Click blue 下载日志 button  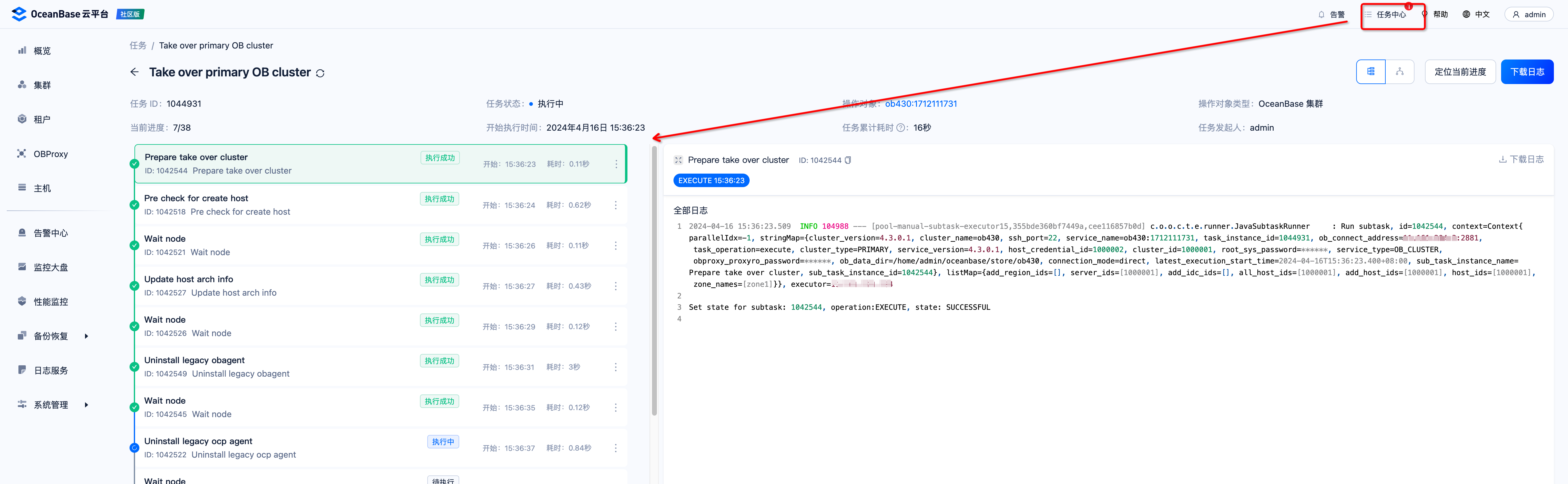click(1527, 72)
